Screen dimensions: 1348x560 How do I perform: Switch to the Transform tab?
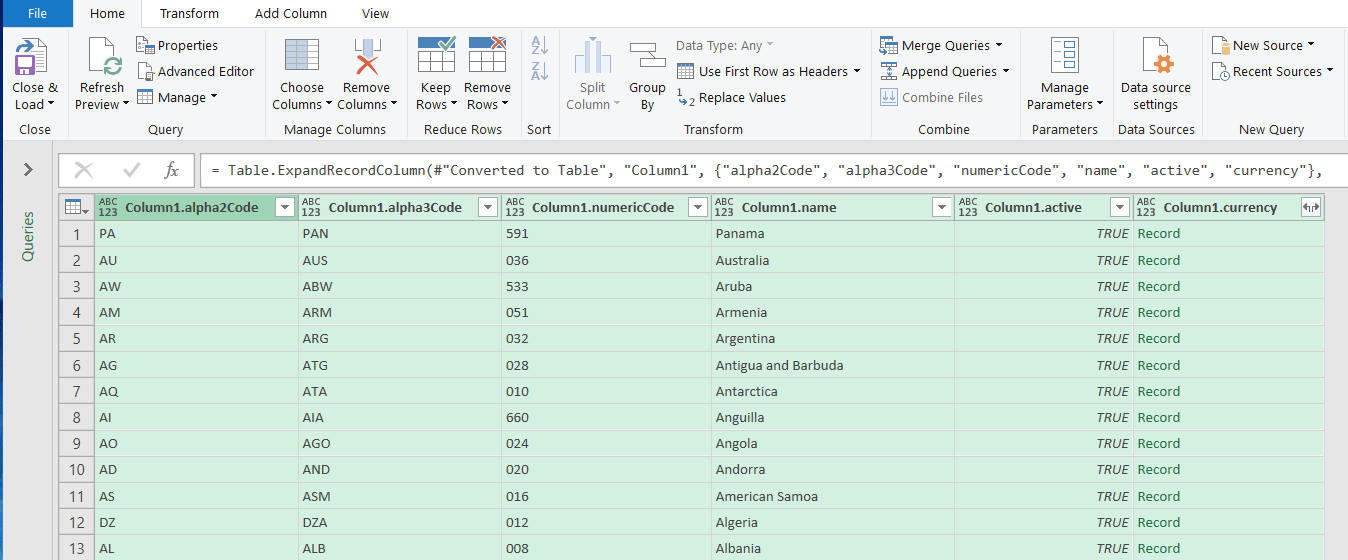coord(189,13)
